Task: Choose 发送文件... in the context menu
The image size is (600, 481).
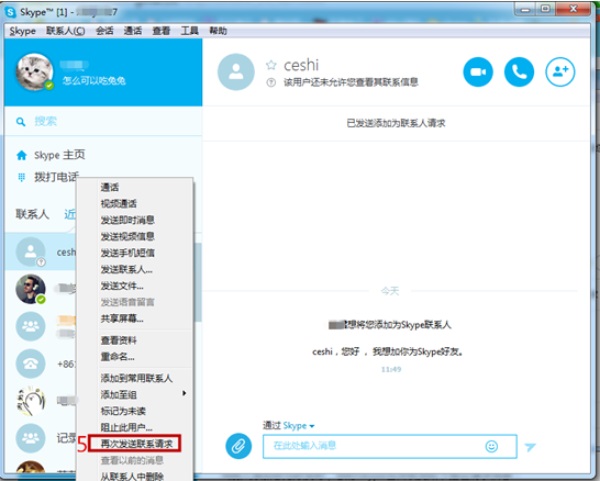Action: coord(135,286)
